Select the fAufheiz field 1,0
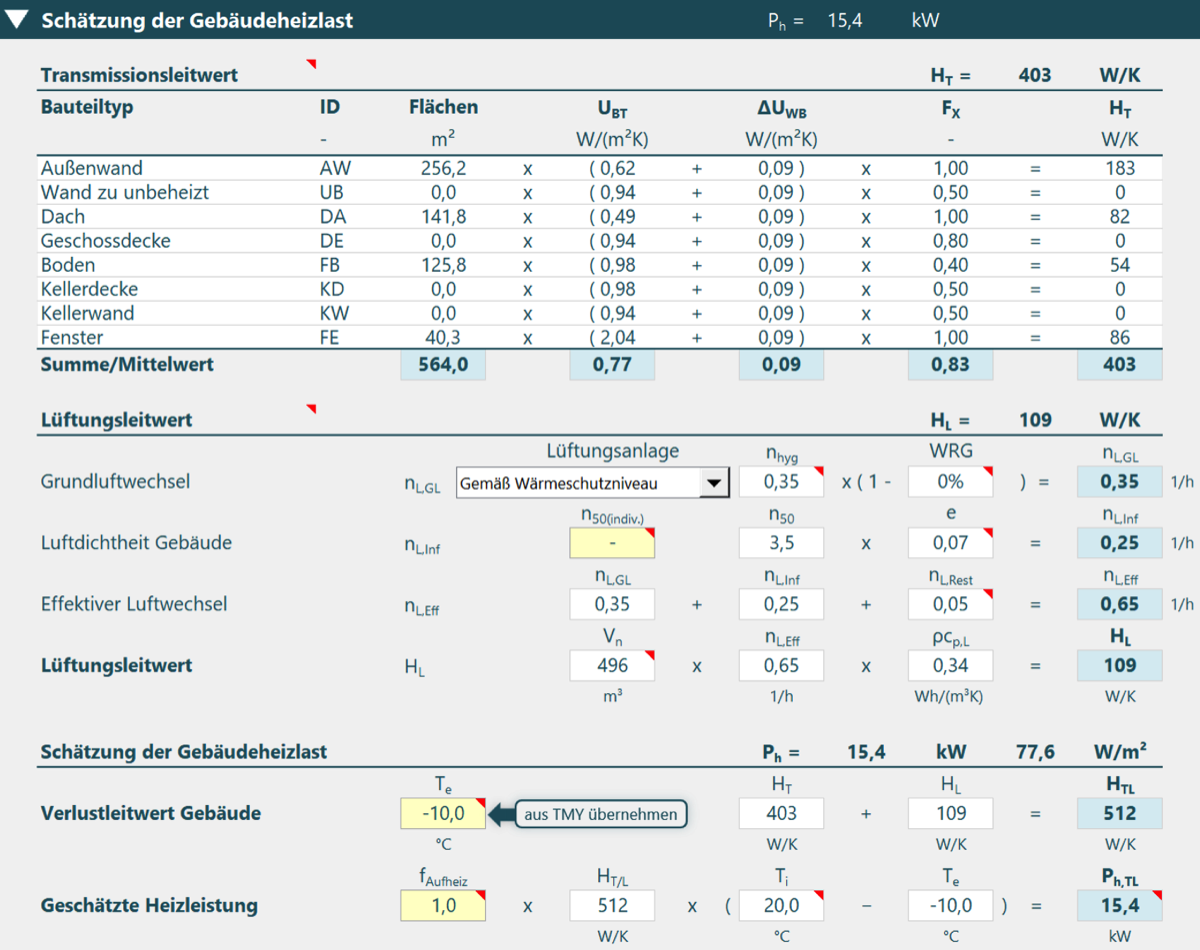Viewport: 1200px width, 950px height. pos(443,906)
